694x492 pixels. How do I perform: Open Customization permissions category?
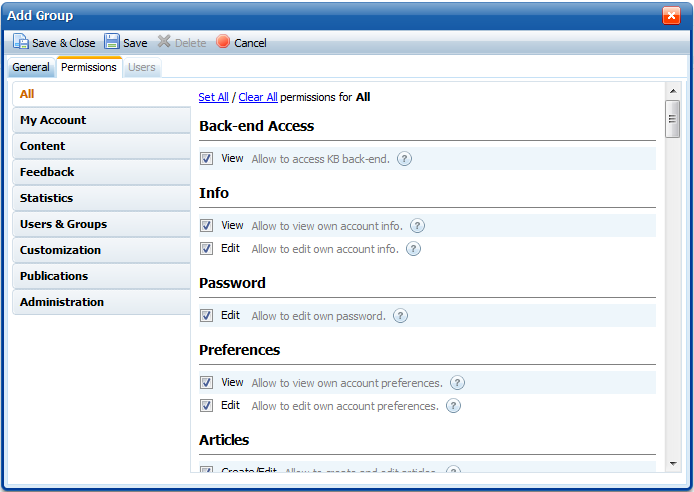(x=101, y=250)
